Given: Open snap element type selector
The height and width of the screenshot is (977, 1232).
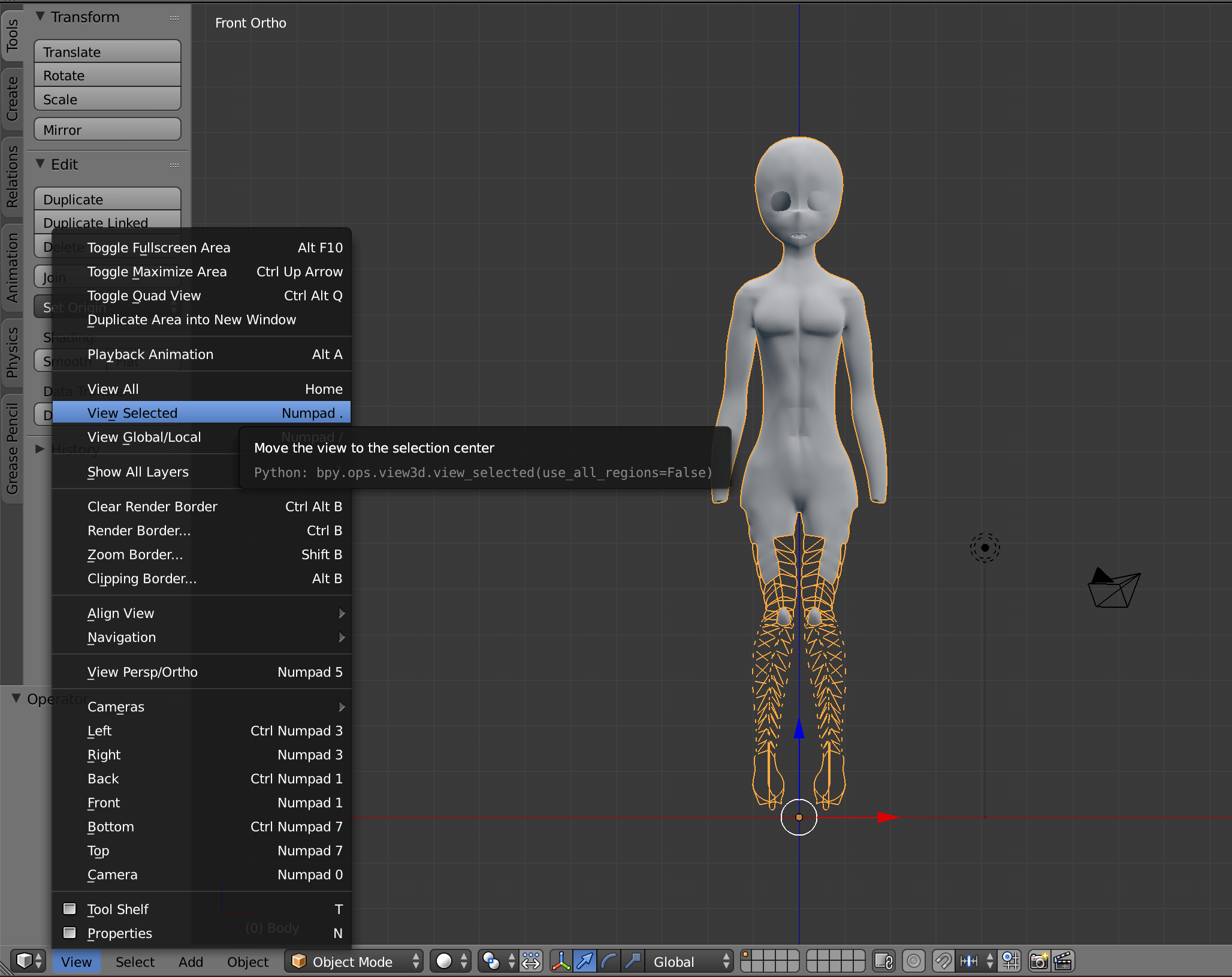Looking at the screenshot, I should coord(977,961).
